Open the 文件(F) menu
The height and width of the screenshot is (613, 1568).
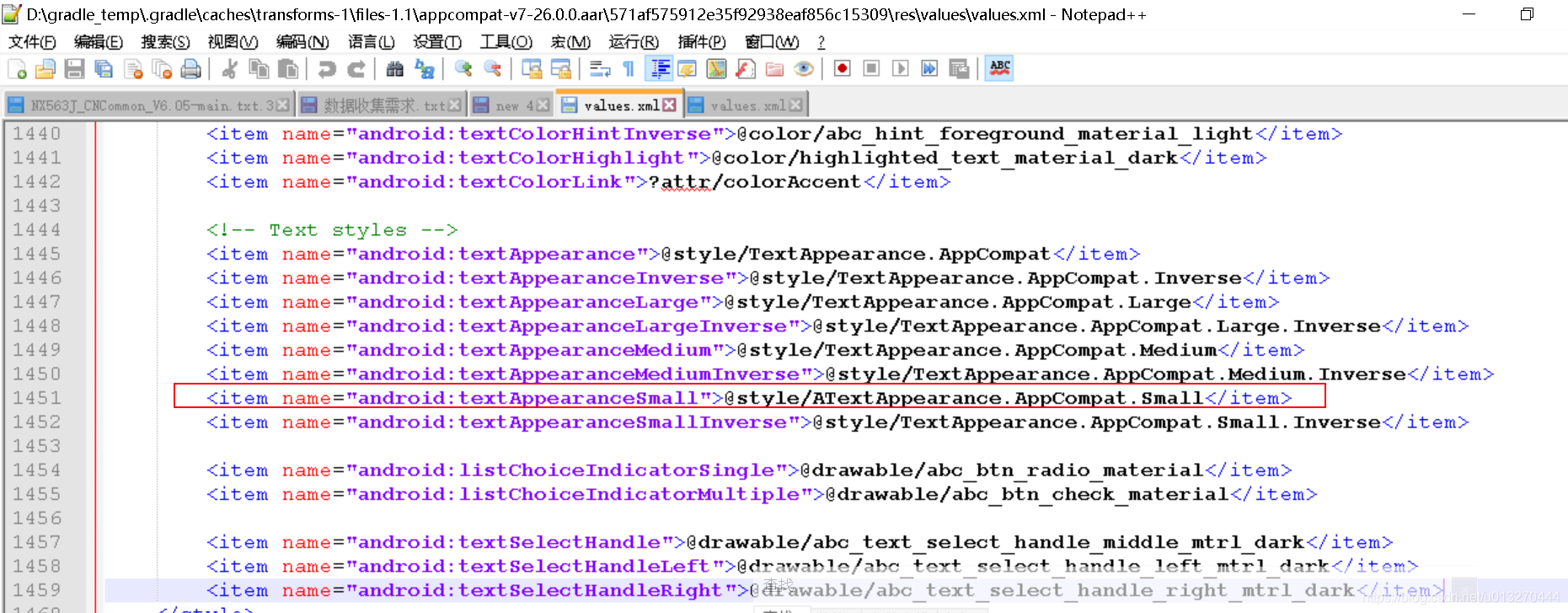(32, 42)
